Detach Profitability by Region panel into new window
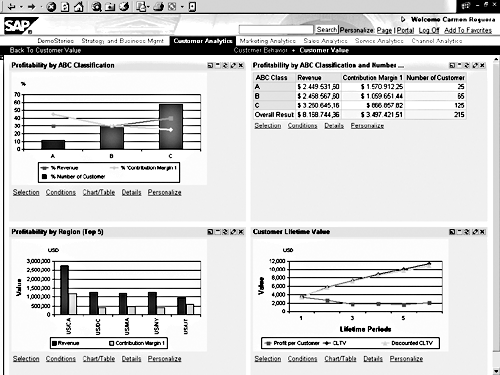This screenshot has height=375, width=500. [210, 232]
